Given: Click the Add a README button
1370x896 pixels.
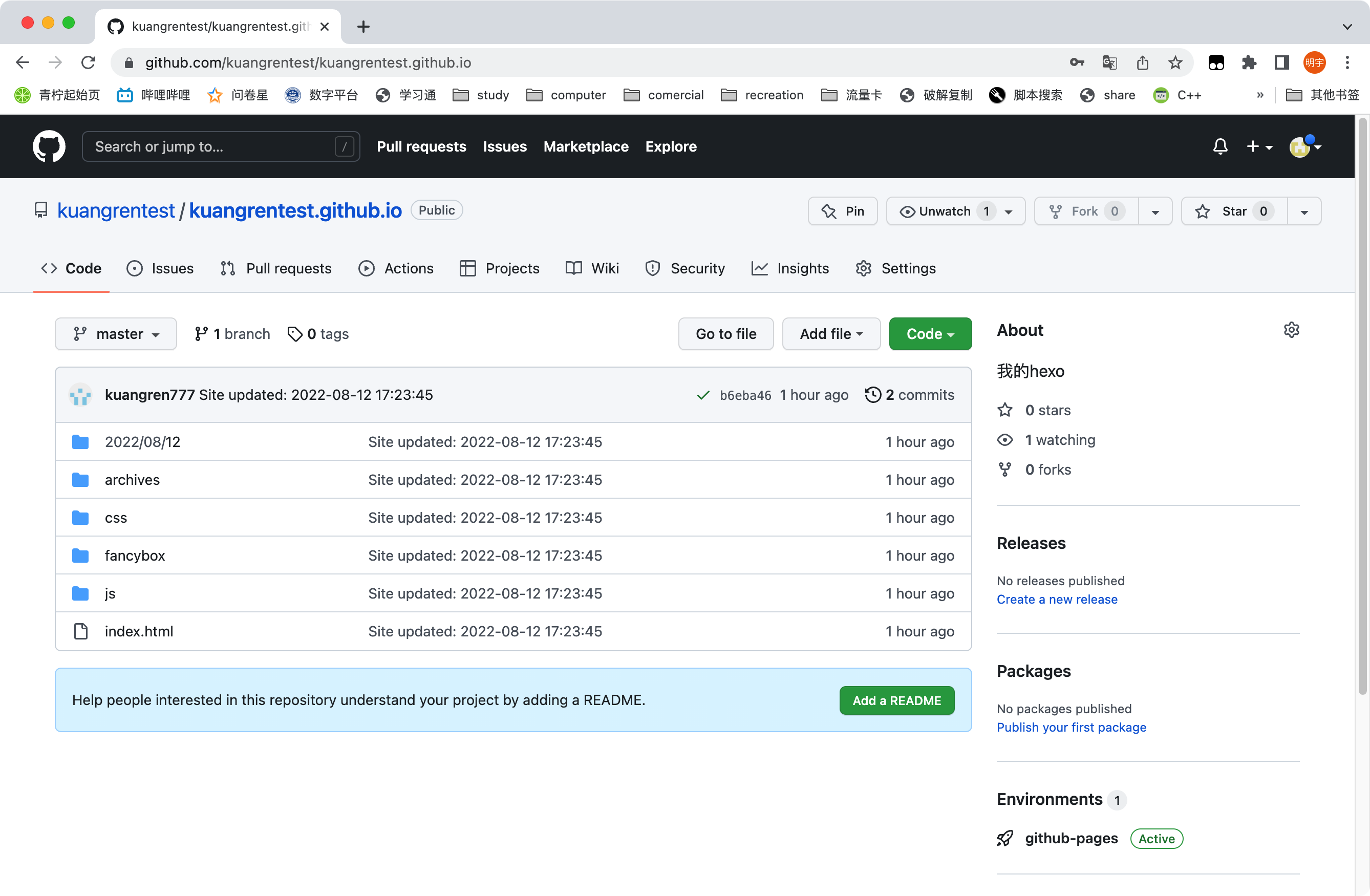Looking at the screenshot, I should coord(896,700).
